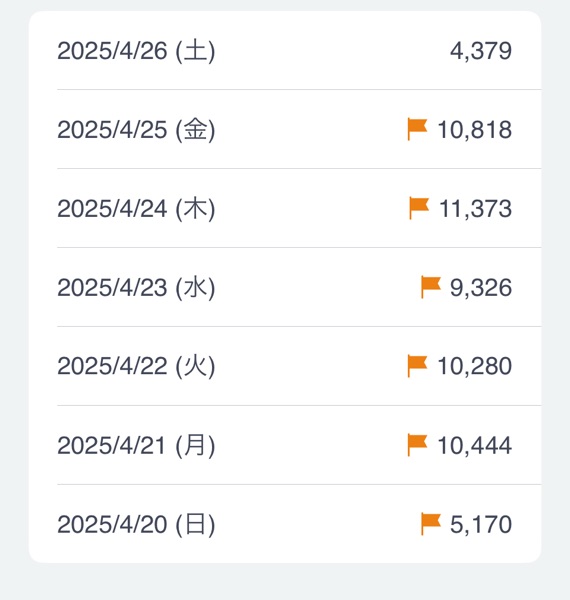Image resolution: width=570 pixels, height=600 pixels.
Task: Click the orange flag beside 9,326
Action: (x=431, y=287)
